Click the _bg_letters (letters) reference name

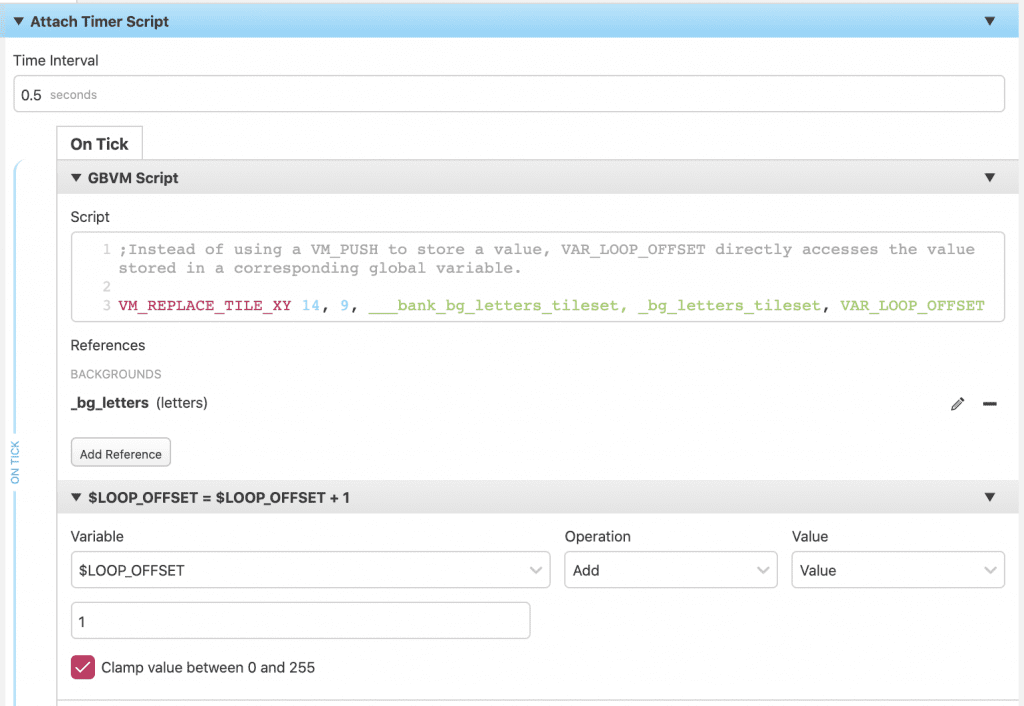point(139,403)
